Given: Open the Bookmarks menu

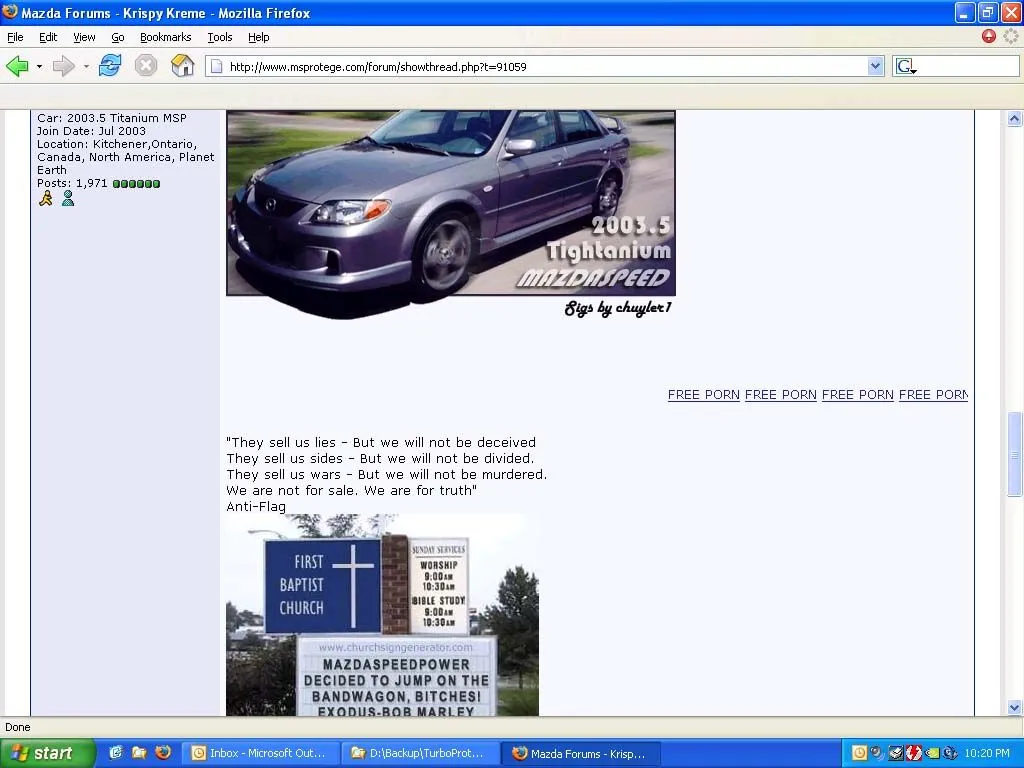Looking at the screenshot, I should [x=165, y=37].
